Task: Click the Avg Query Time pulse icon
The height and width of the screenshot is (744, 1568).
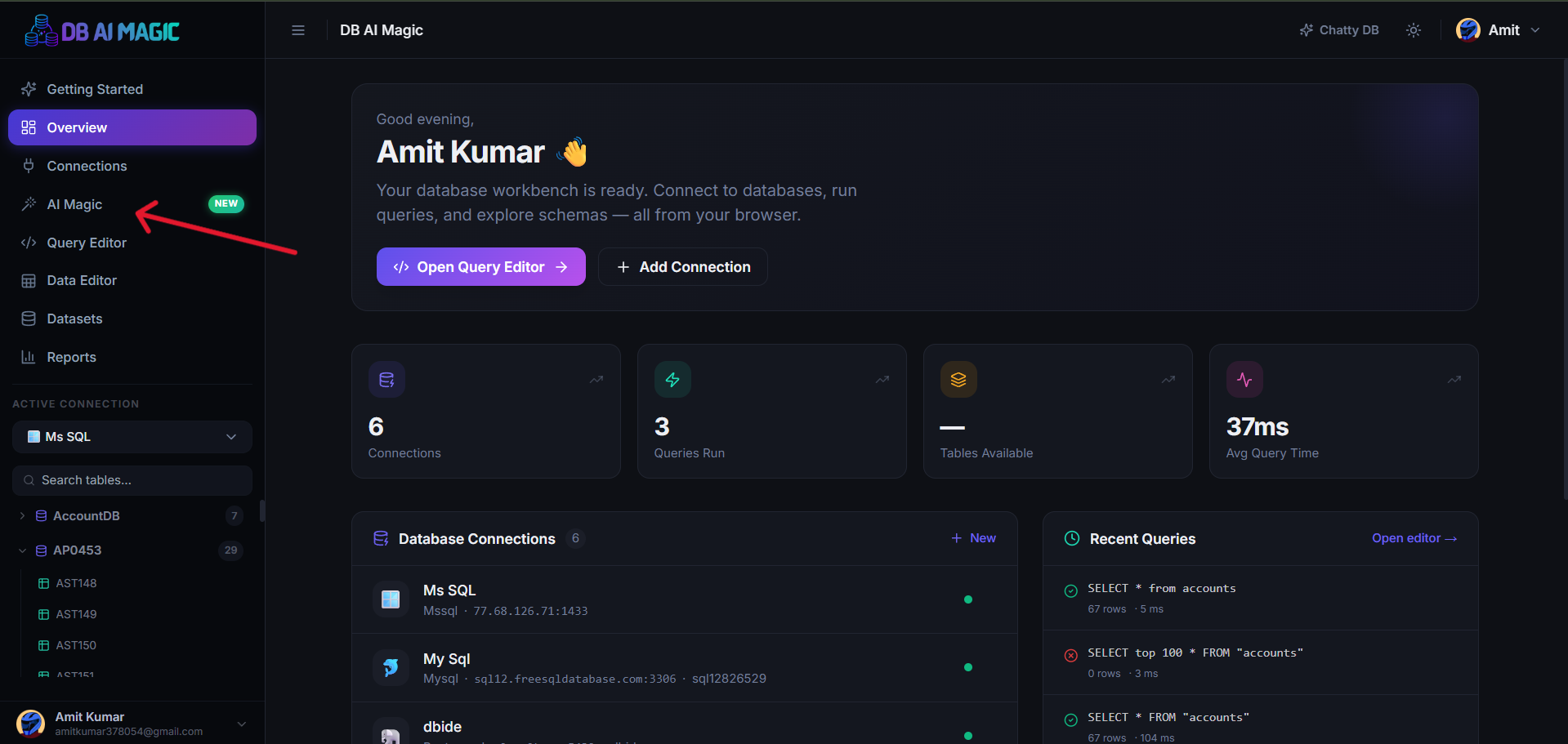Action: [1244, 380]
